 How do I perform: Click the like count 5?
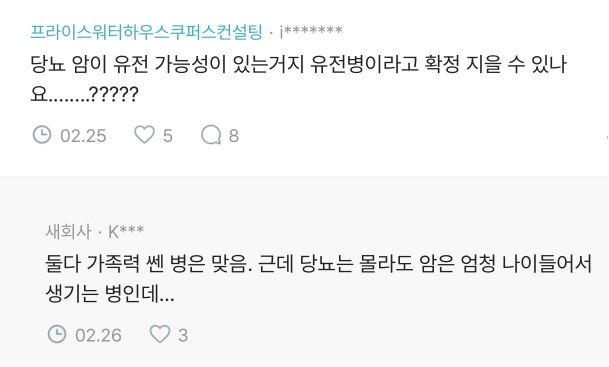click(x=168, y=136)
